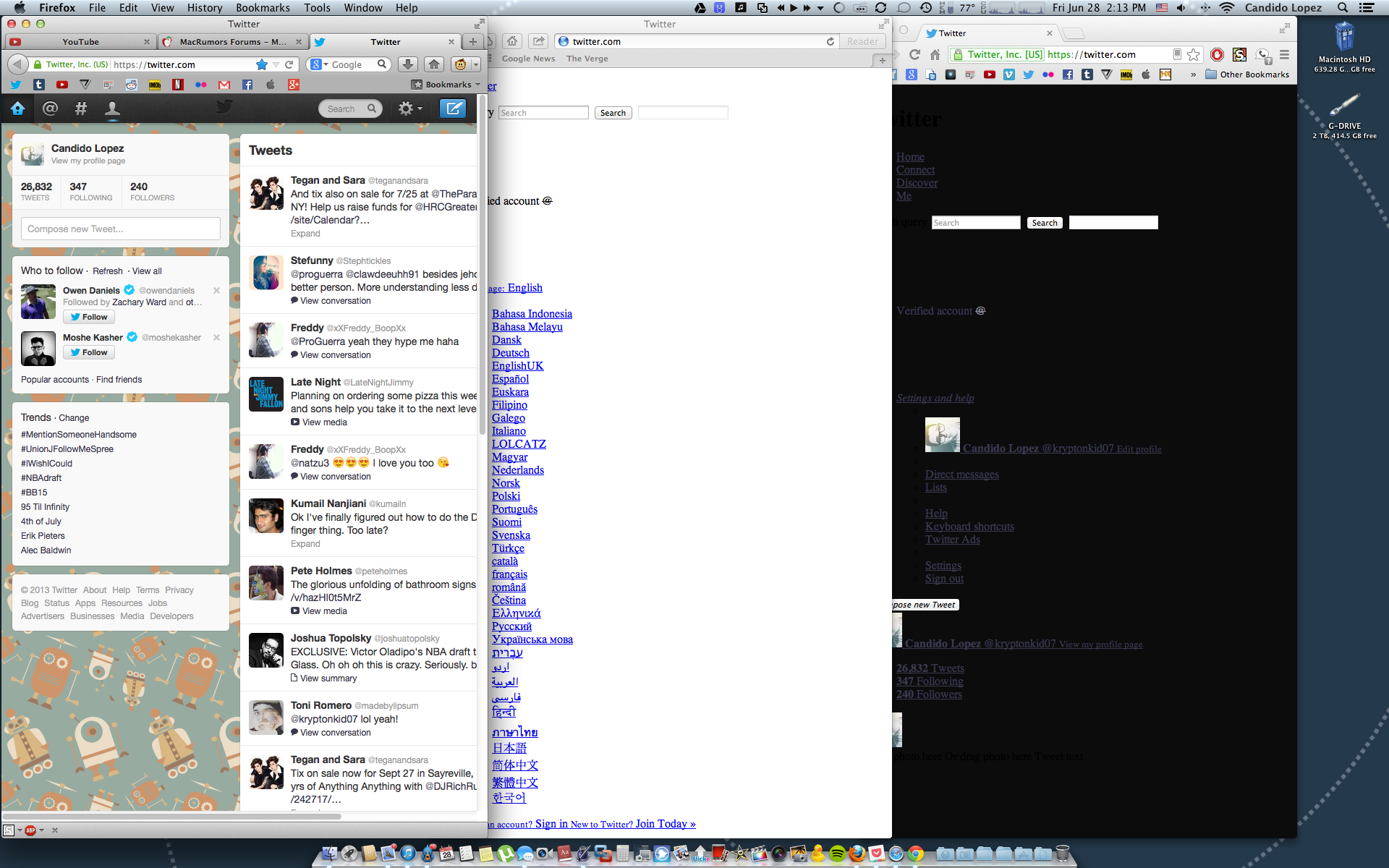Click Safari Reader button
The width and height of the screenshot is (1389, 868).
coord(862,41)
